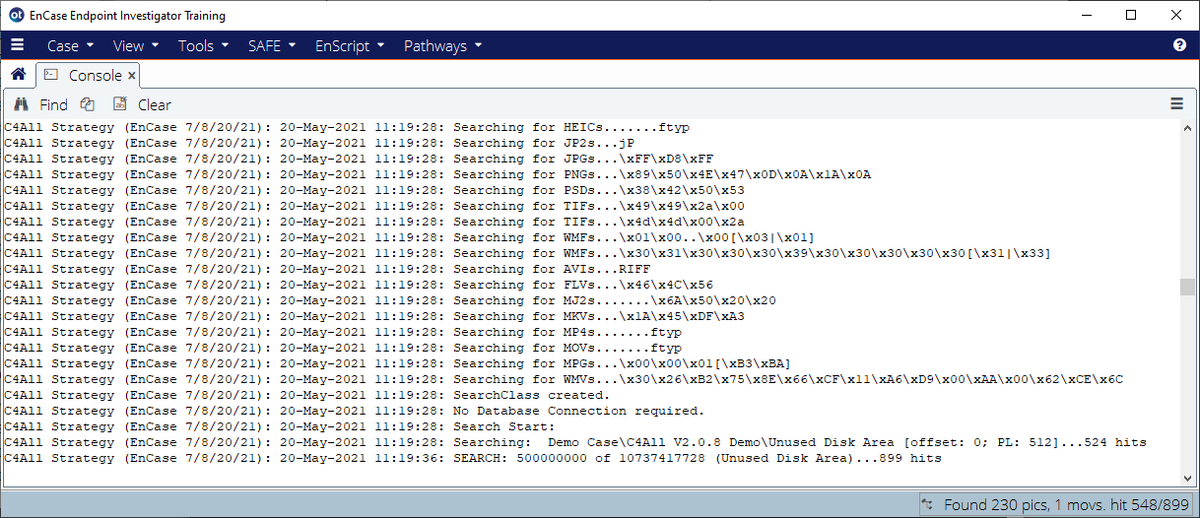Go to the Home tab icon
Screen dimensions: 1200x518
18,74
